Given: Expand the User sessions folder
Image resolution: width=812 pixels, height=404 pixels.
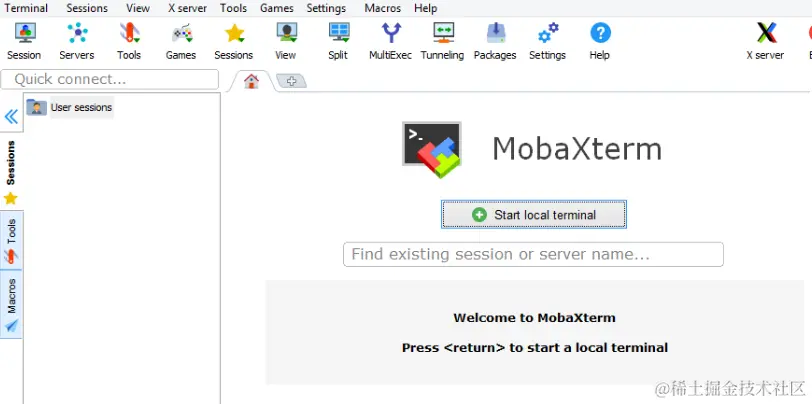Looking at the screenshot, I should [69, 107].
